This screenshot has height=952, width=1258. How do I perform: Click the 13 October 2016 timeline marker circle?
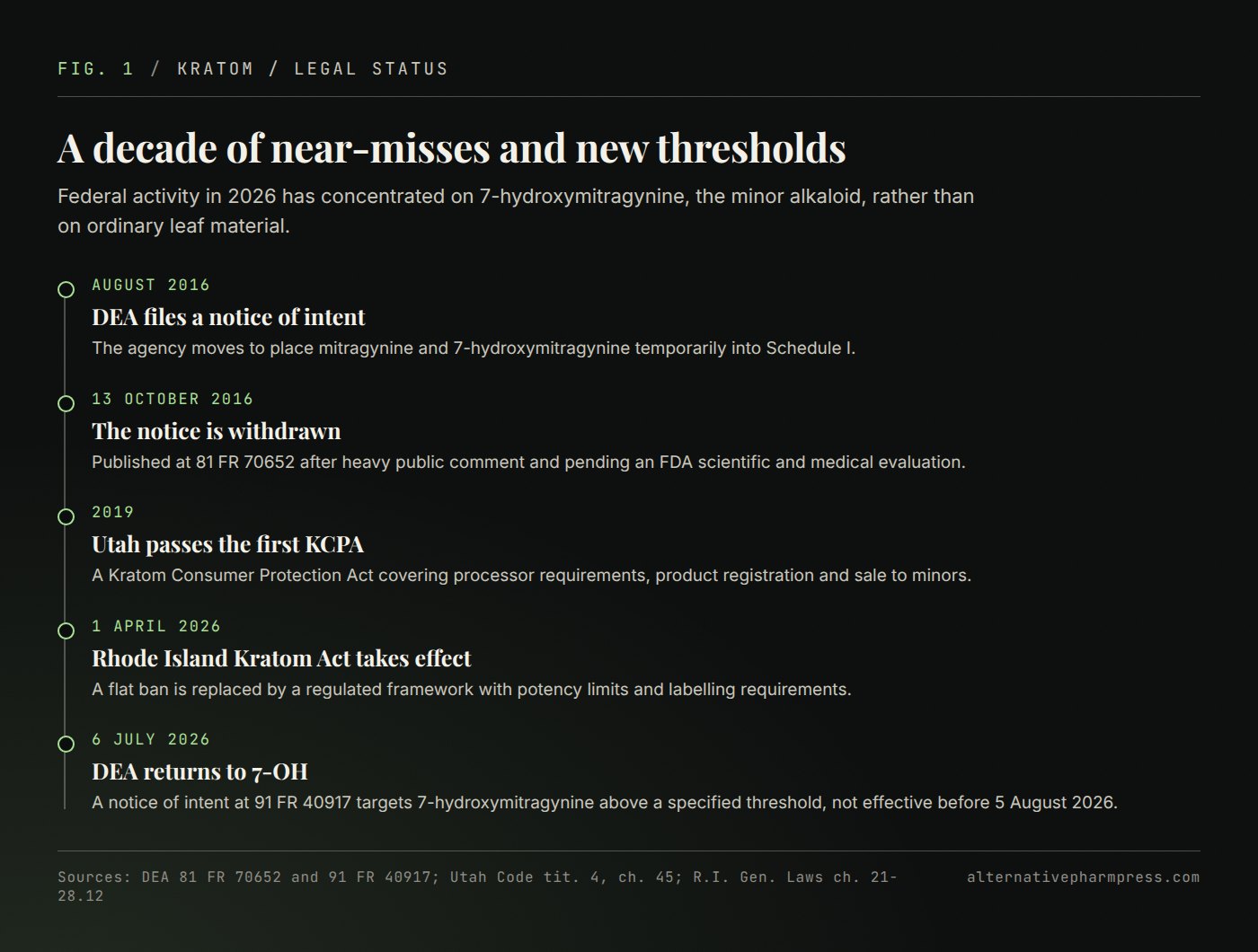coord(66,403)
